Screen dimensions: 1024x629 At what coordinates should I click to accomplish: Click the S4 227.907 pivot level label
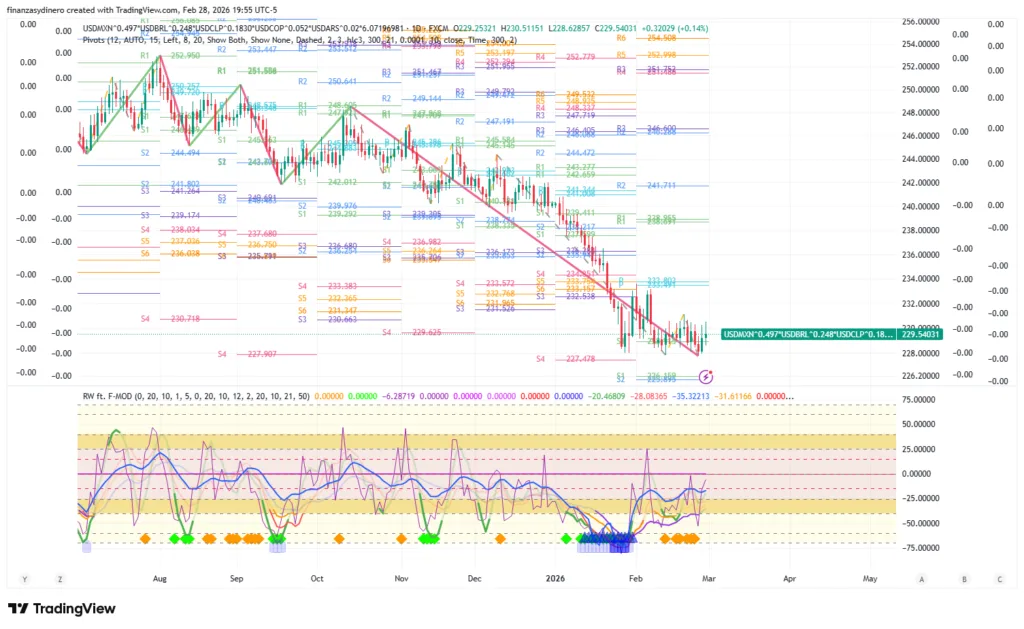pyautogui.click(x=248, y=353)
